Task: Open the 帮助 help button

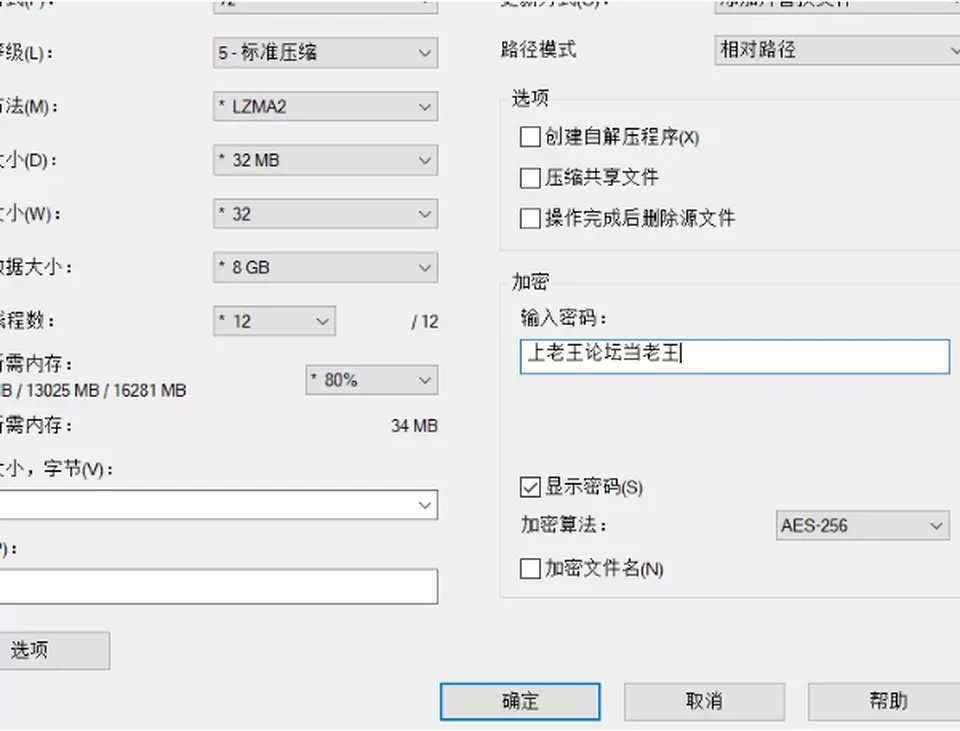Action: (x=885, y=702)
